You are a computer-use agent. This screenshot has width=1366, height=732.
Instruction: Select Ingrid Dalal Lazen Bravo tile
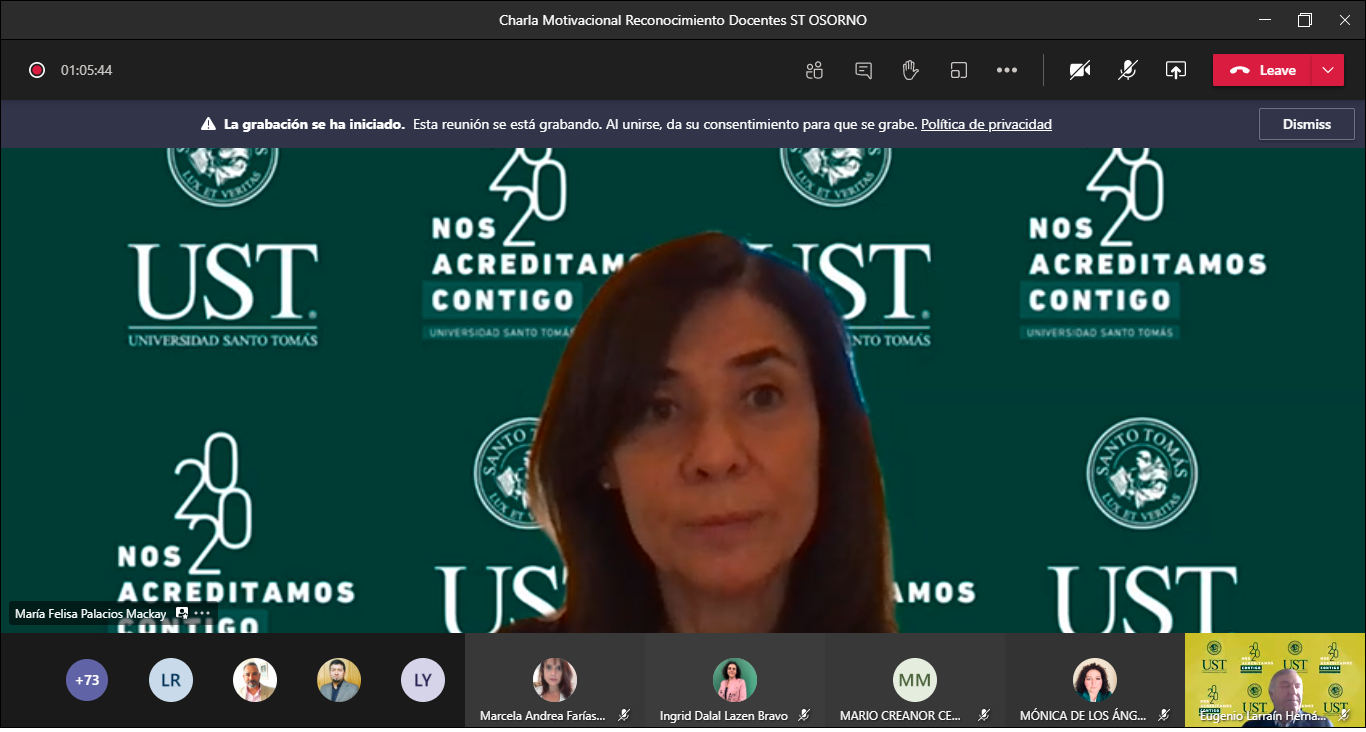735,679
